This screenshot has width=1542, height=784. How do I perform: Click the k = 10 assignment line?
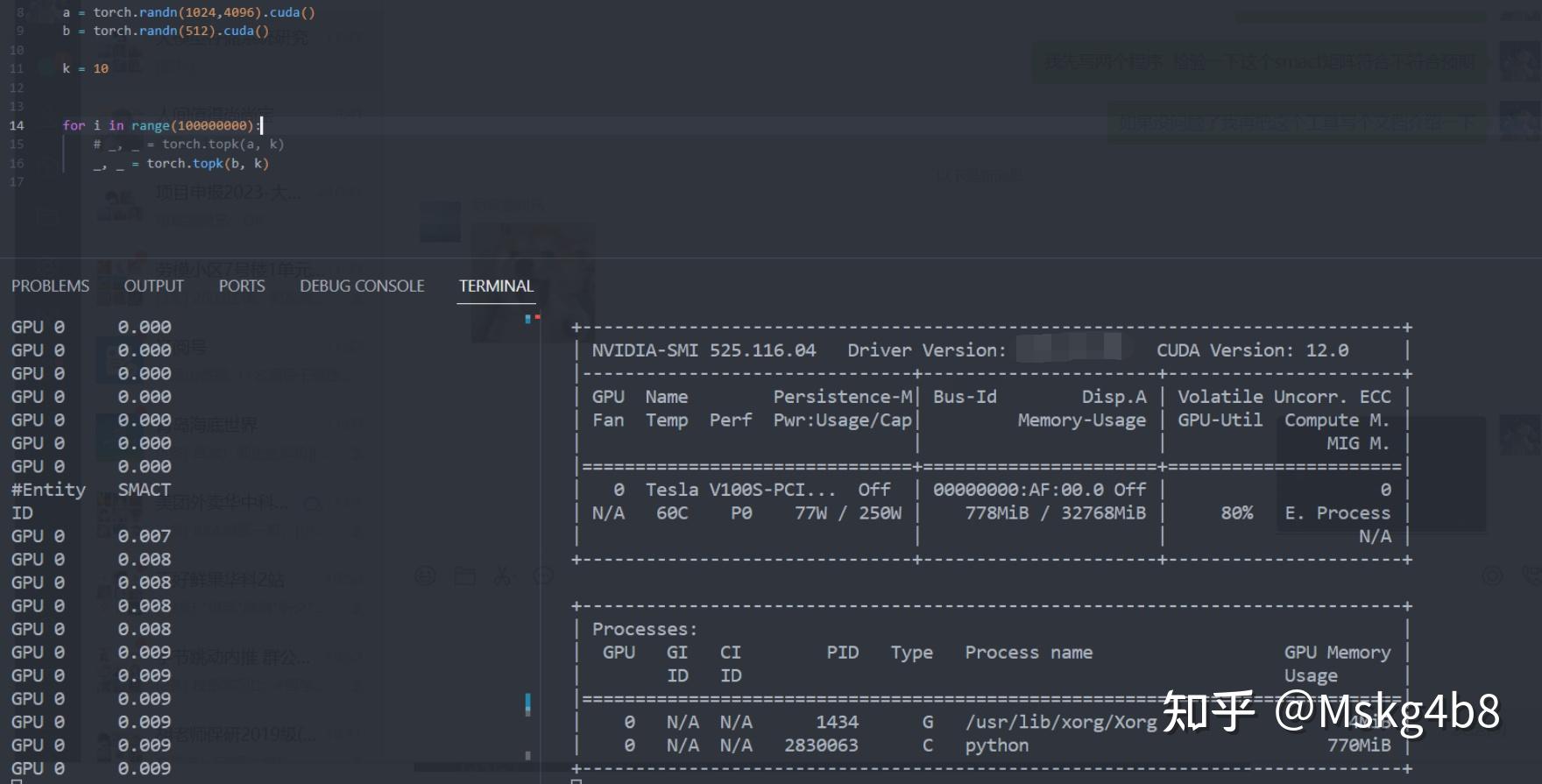[x=85, y=68]
